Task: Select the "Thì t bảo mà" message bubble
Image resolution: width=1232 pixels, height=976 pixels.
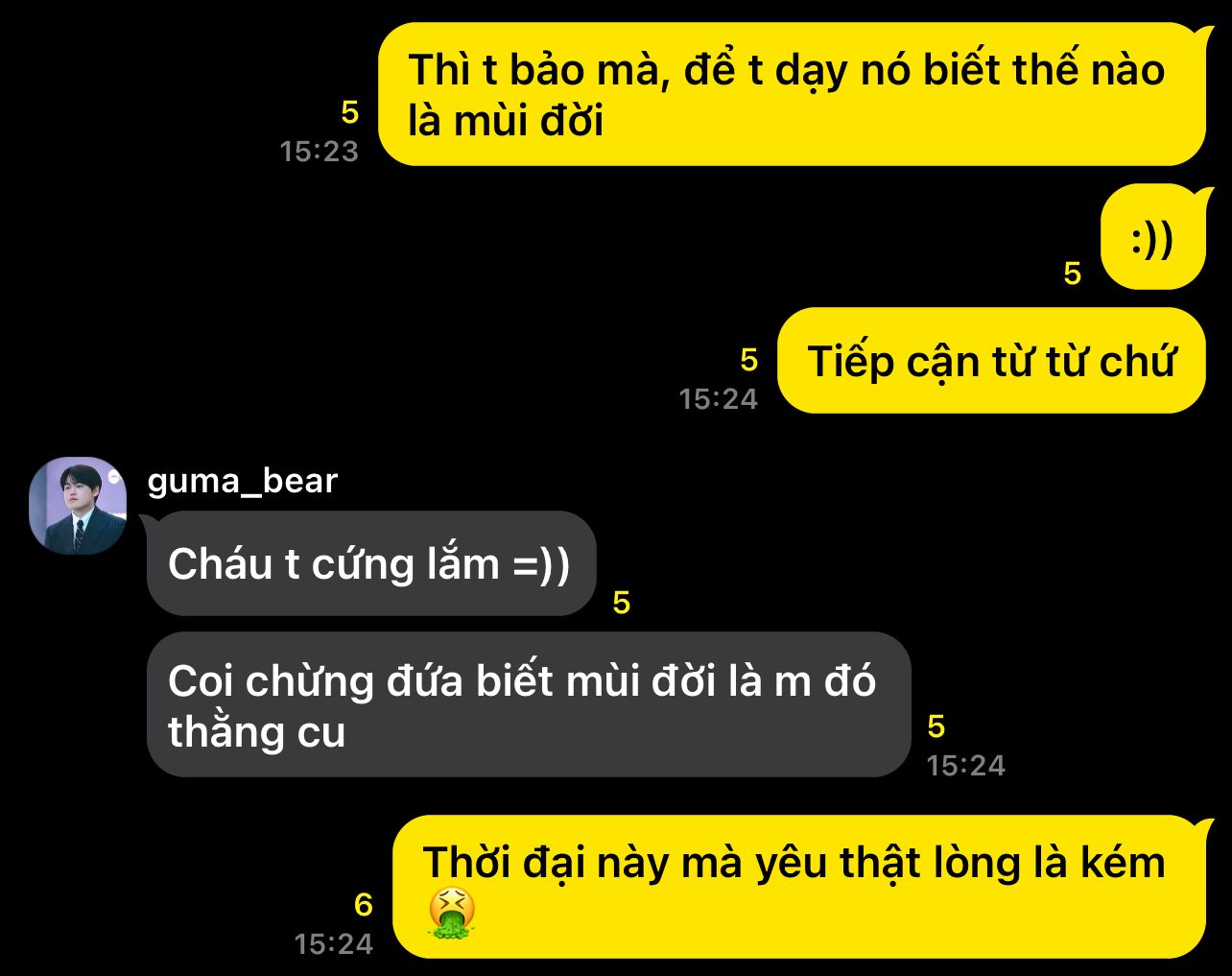Action: pyautogui.click(x=792, y=94)
